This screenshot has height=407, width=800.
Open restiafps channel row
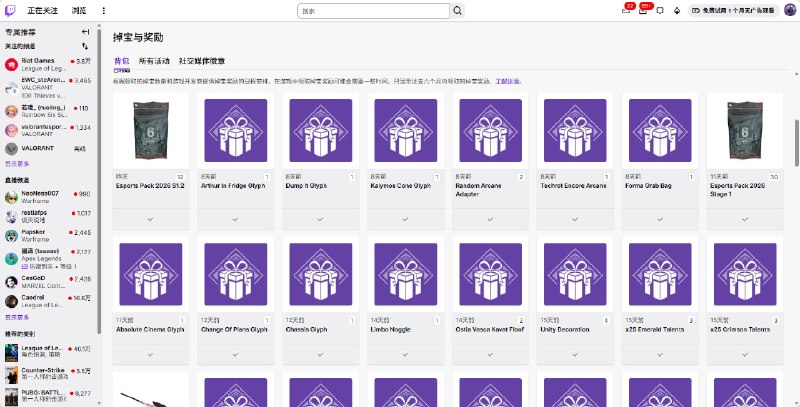(48, 216)
